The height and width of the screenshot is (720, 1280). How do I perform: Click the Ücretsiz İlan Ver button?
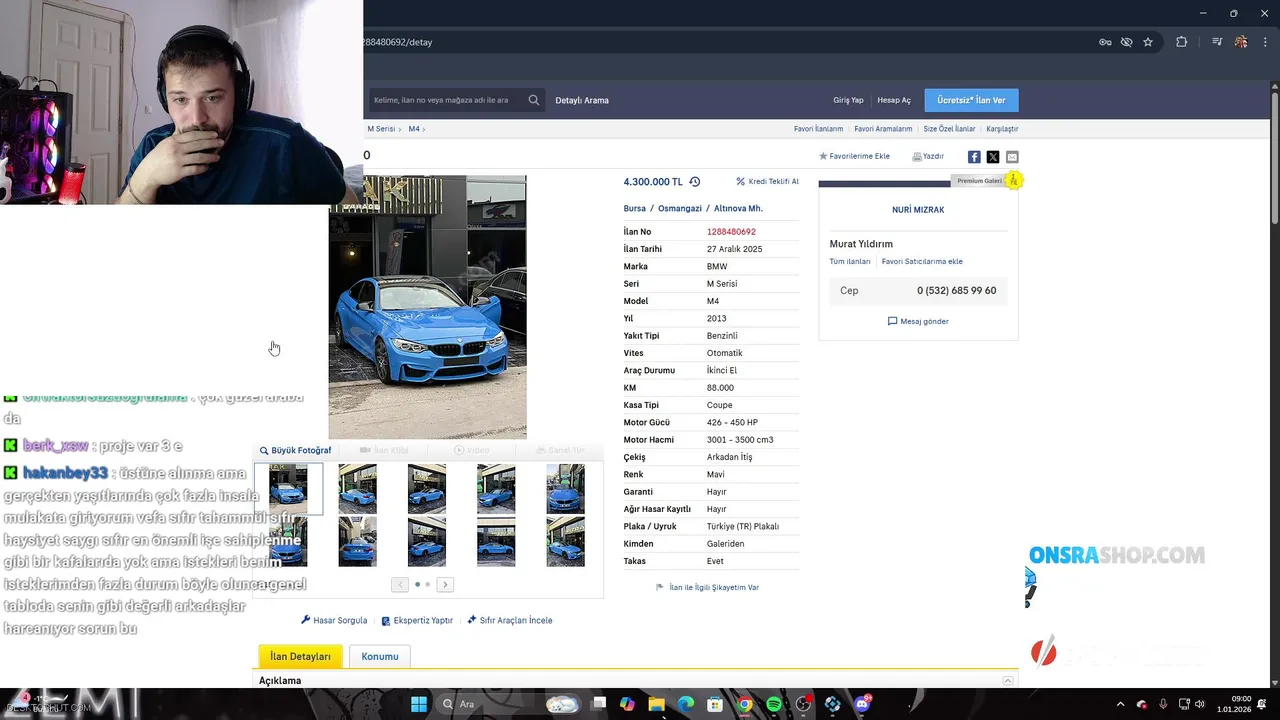[x=971, y=100]
